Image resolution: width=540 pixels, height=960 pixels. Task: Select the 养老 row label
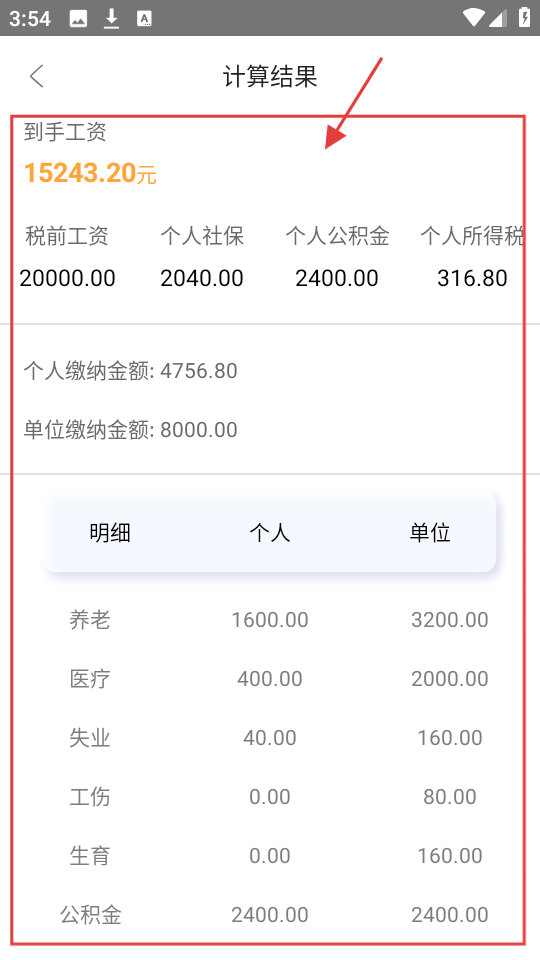[x=90, y=620]
